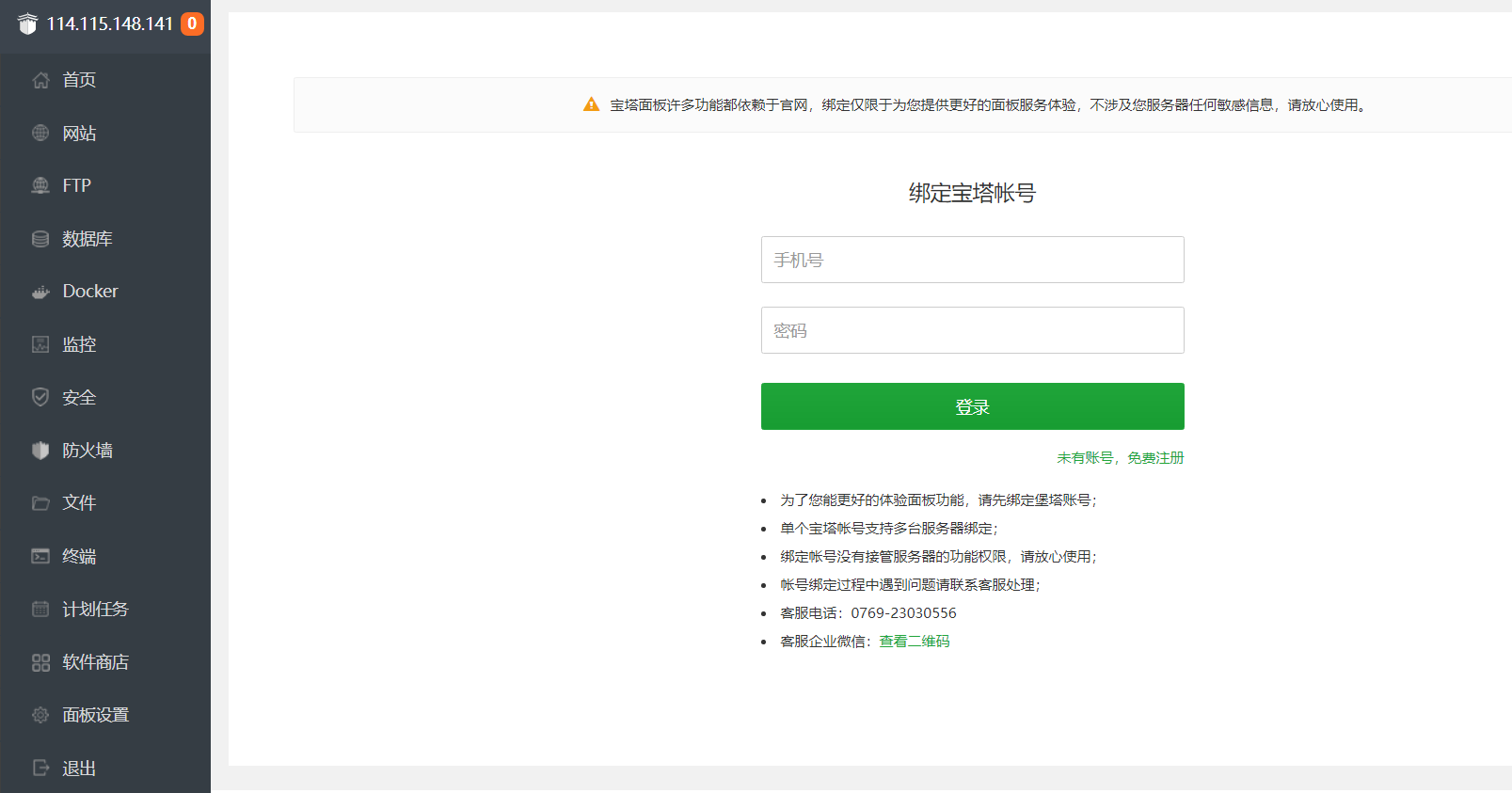Image resolution: width=1512 pixels, height=793 pixels.
Task: Select the 退出 menu label
Action: pyautogui.click(x=79, y=768)
